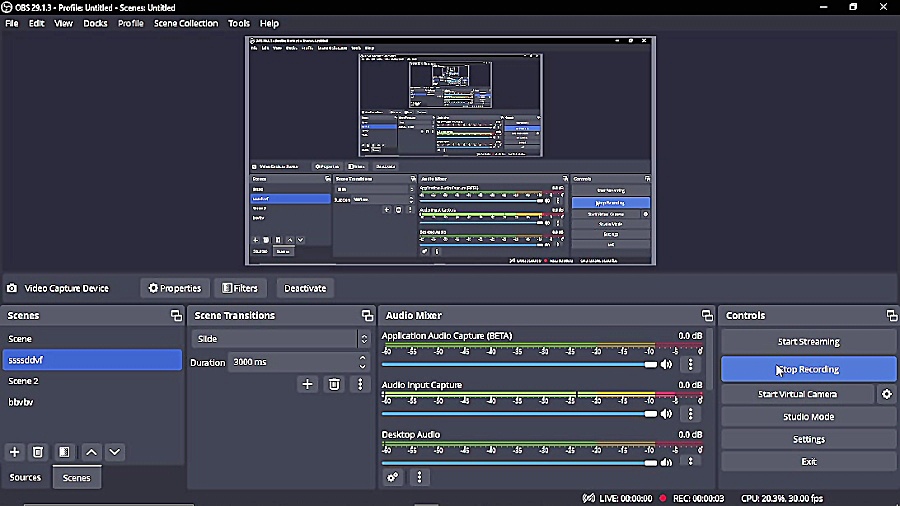This screenshot has width=900, height=506.
Task: Open Audio Mixer three-dot menu at bottom
Action: pos(420,477)
